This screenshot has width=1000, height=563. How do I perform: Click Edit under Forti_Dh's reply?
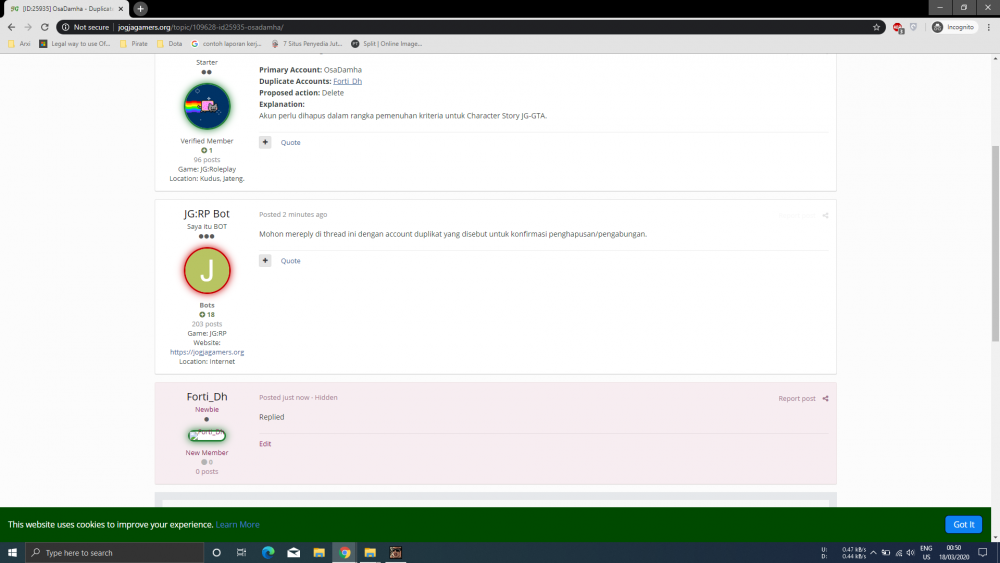(265, 444)
